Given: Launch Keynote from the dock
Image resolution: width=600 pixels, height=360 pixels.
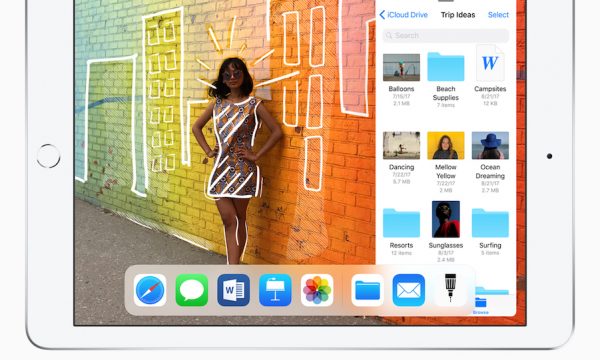Looking at the screenshot, I should point(275,290).
